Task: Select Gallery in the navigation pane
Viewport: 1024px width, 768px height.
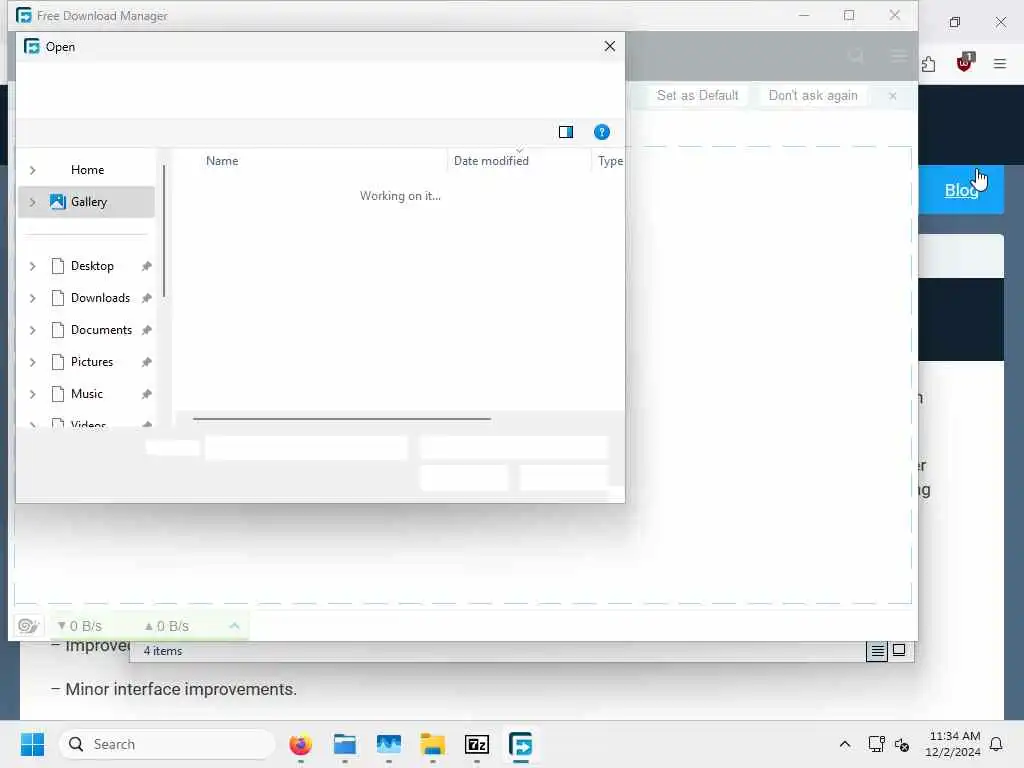Action: click(88, 202)
